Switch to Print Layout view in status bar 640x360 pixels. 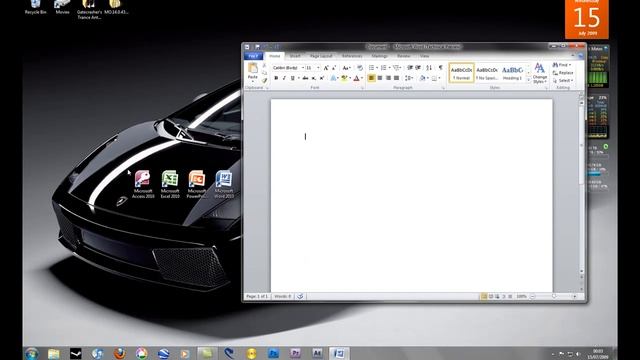click(484, 296)
